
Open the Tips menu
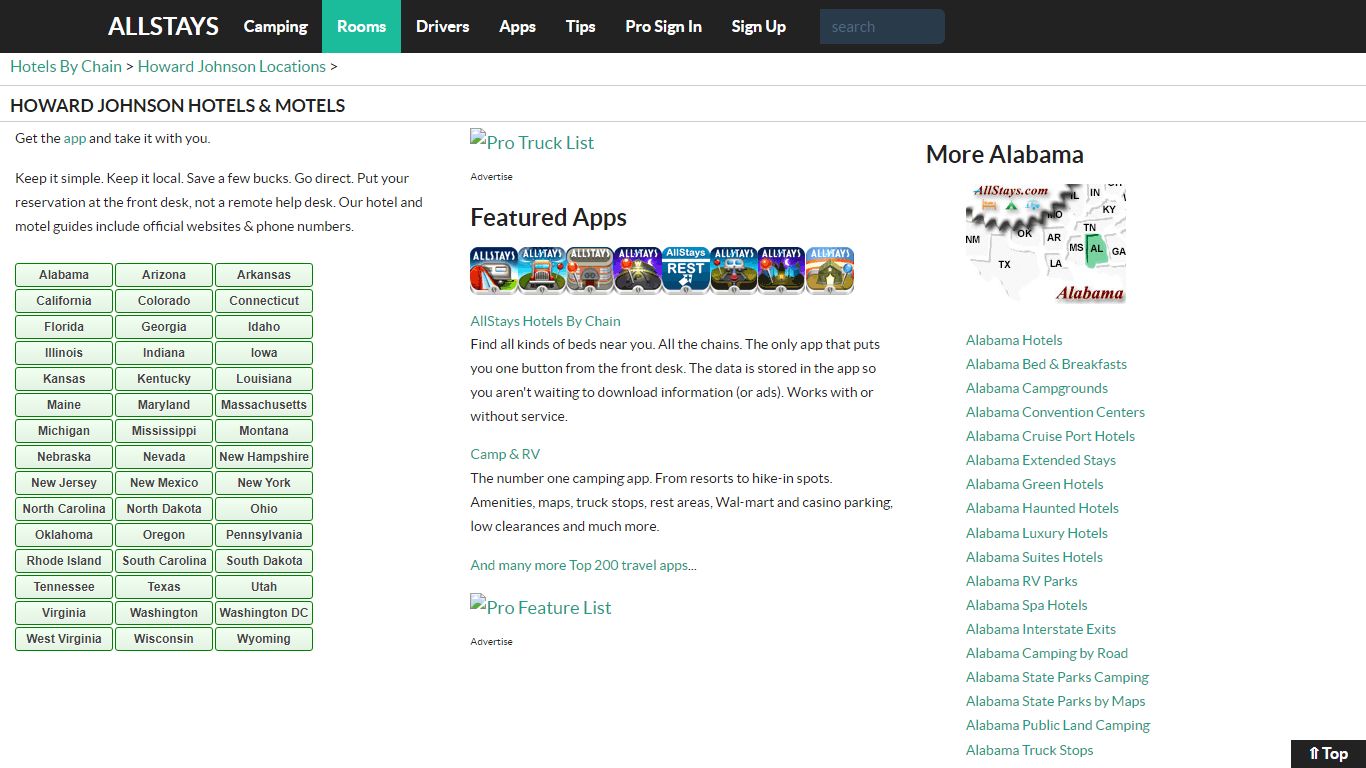[581, 27]
